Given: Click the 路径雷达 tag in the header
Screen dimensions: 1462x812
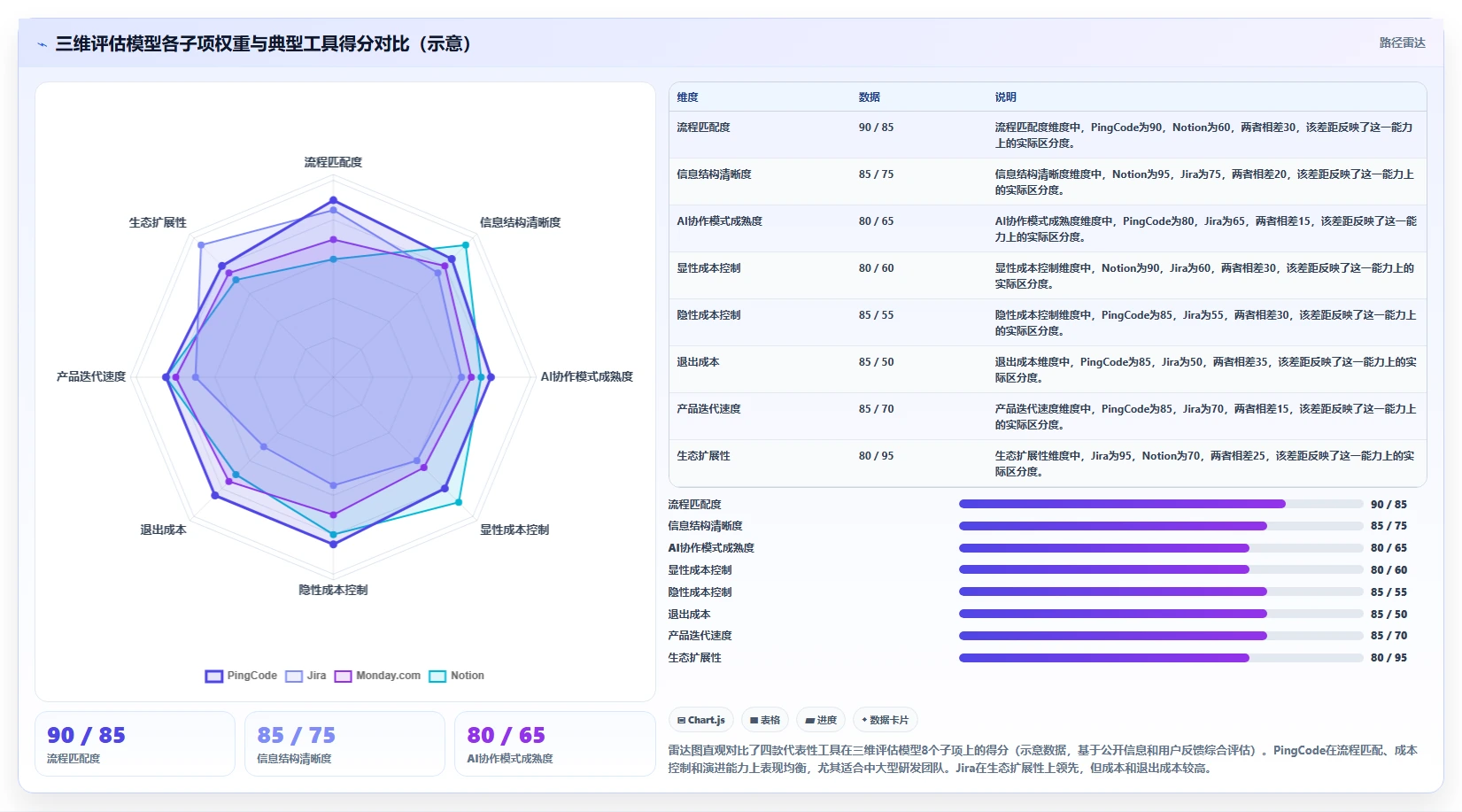Looking at the screenshot, I should pos(1402,43).
